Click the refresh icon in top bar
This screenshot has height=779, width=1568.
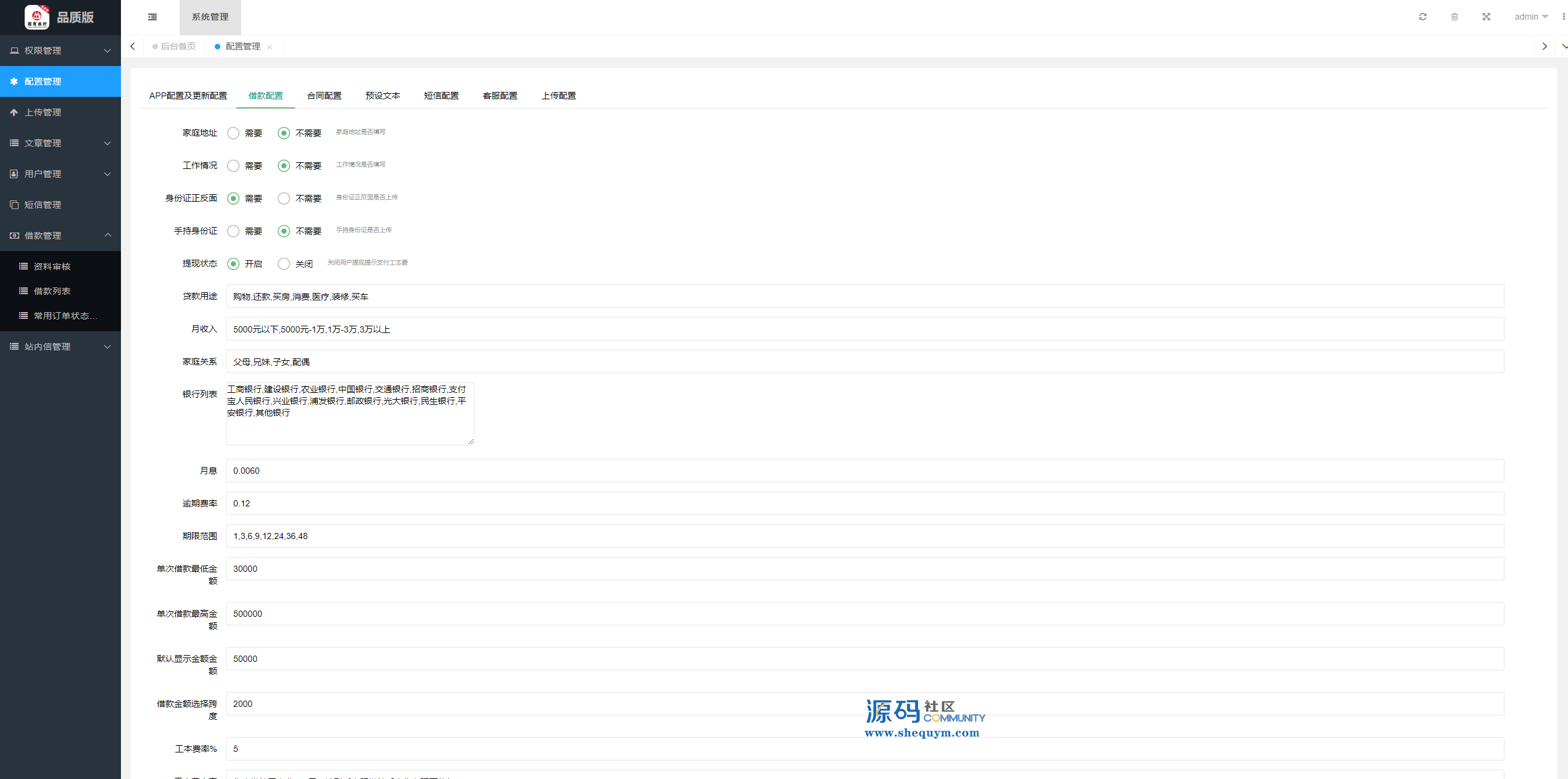[x=1422, y=17]
